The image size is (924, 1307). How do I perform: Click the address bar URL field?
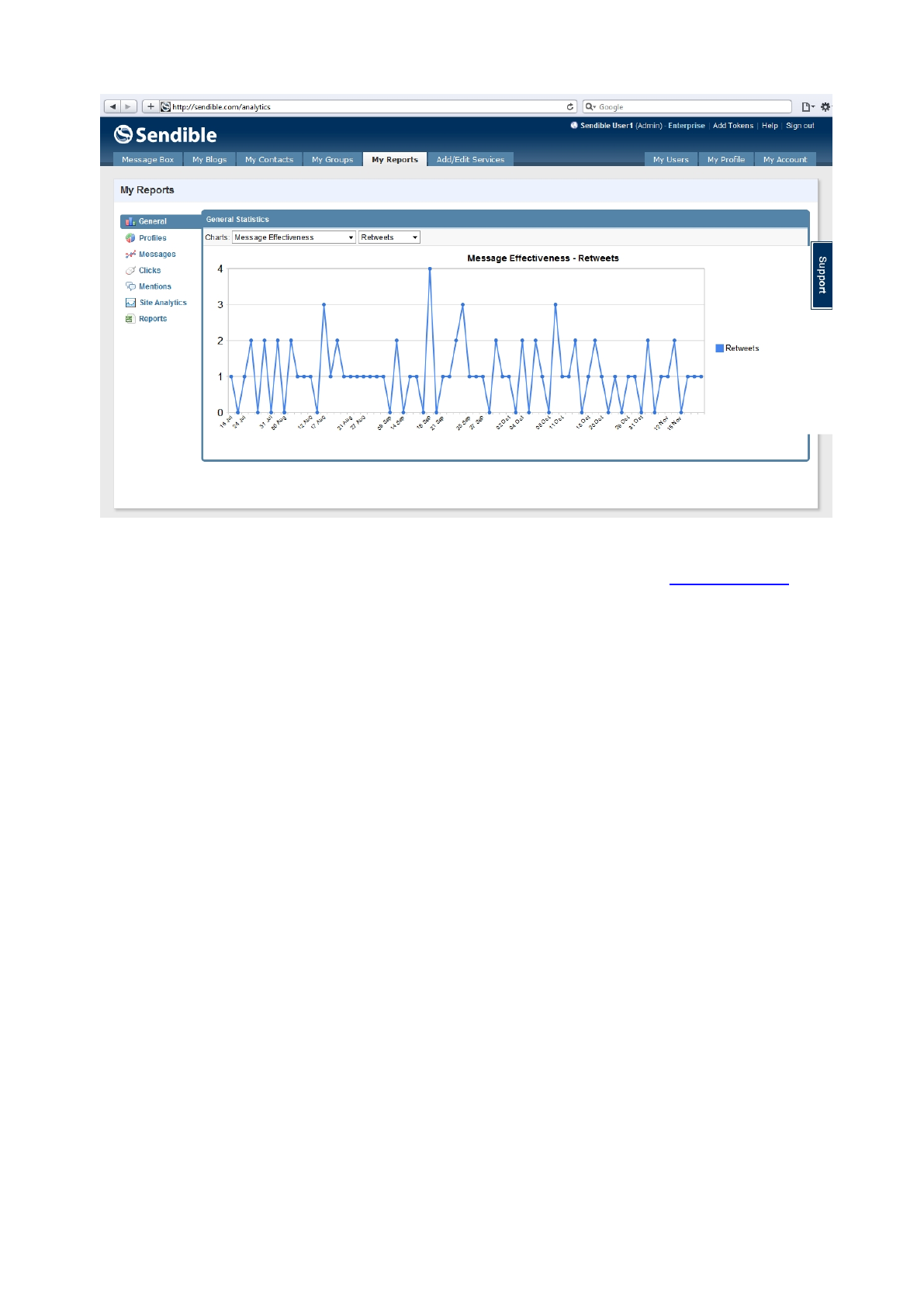tap(369, 107)
